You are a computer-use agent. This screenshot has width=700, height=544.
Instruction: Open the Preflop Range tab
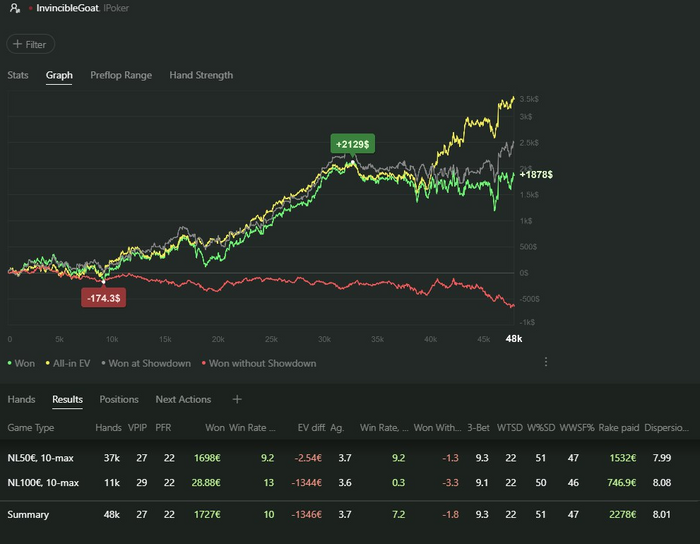click(x=121, y=75)
